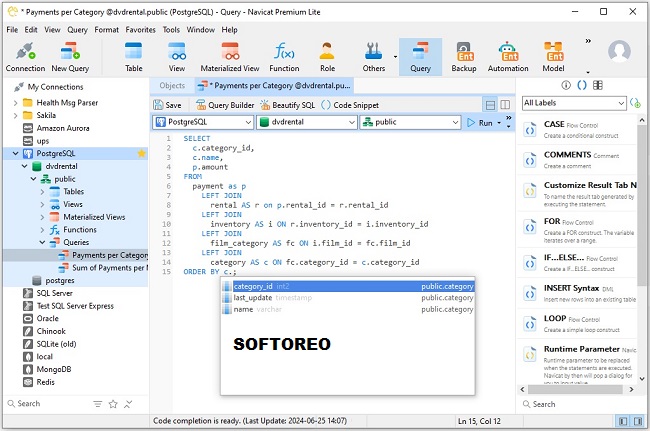Select the Amazon Aurora connection
The height and width of the screenshot is (431, 650).
[x=63, y=128]
